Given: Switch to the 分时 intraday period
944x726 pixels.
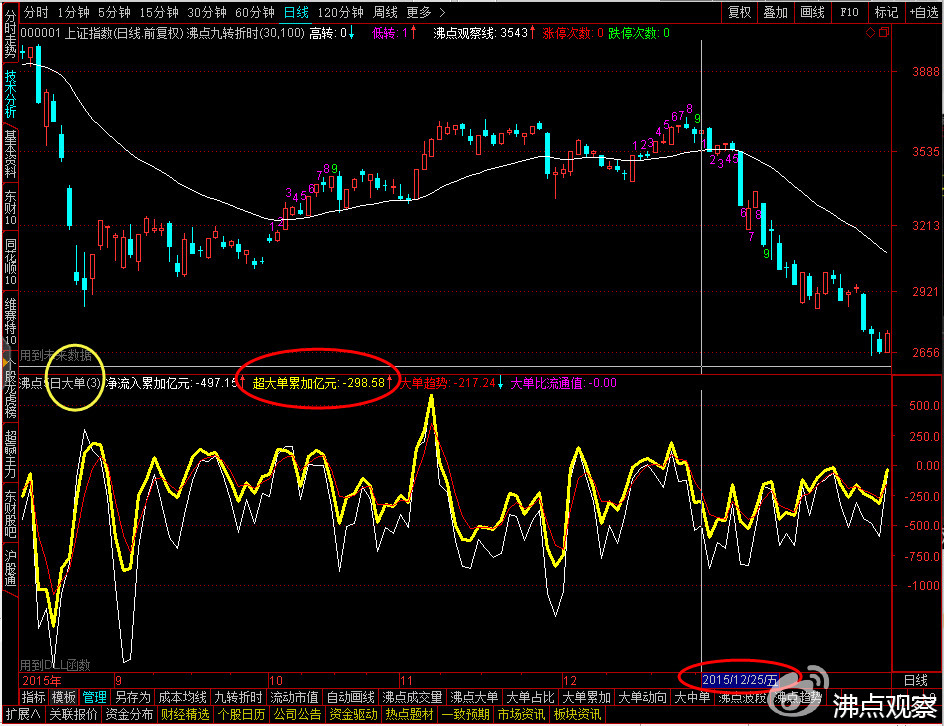Looking at the screenshot, I should [x=36, y=12].
